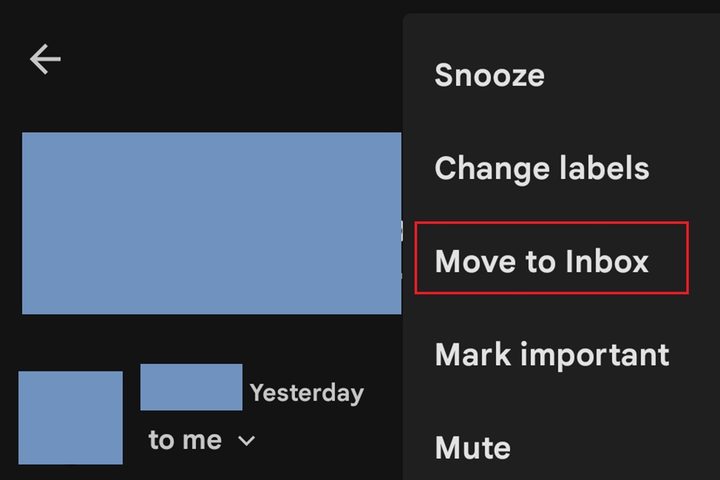Image resolution: width=720 pixels, height=480 pixels.
Task: Click the "Yesterday" timestamp
Action: [306, 393]
